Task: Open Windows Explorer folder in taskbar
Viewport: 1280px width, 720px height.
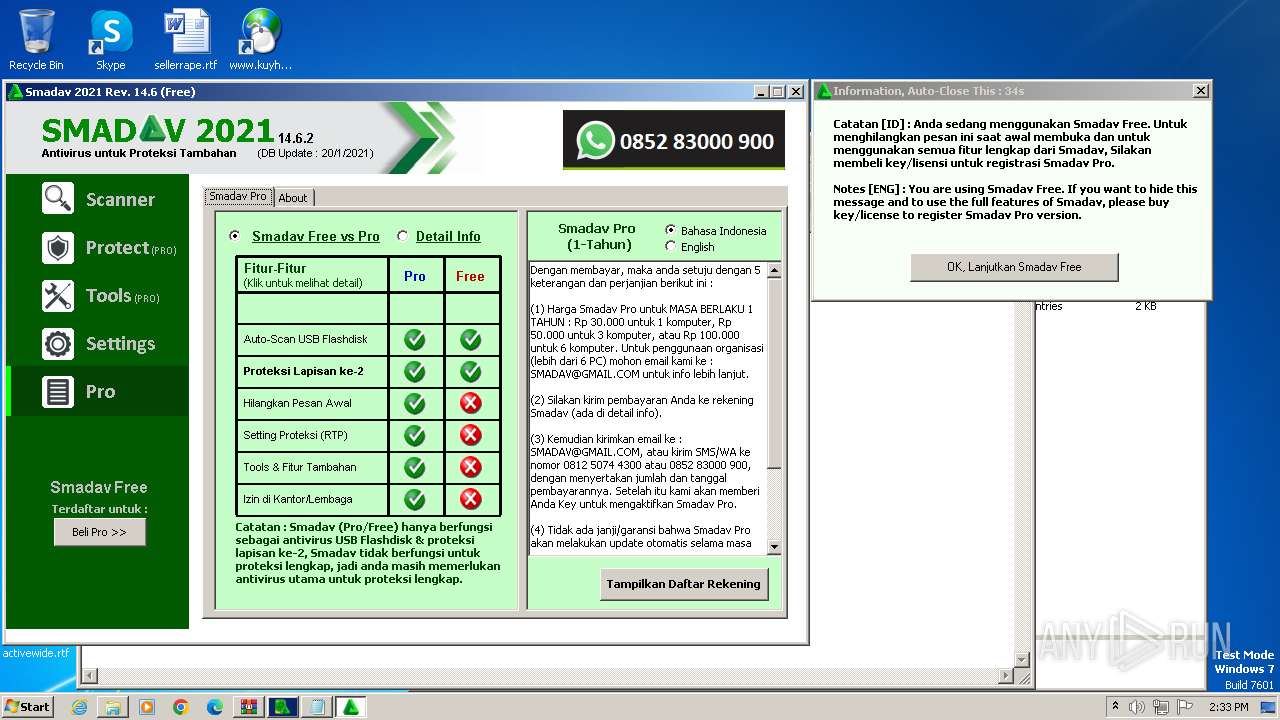Action: pyautogui.click(x=113, y=707)
